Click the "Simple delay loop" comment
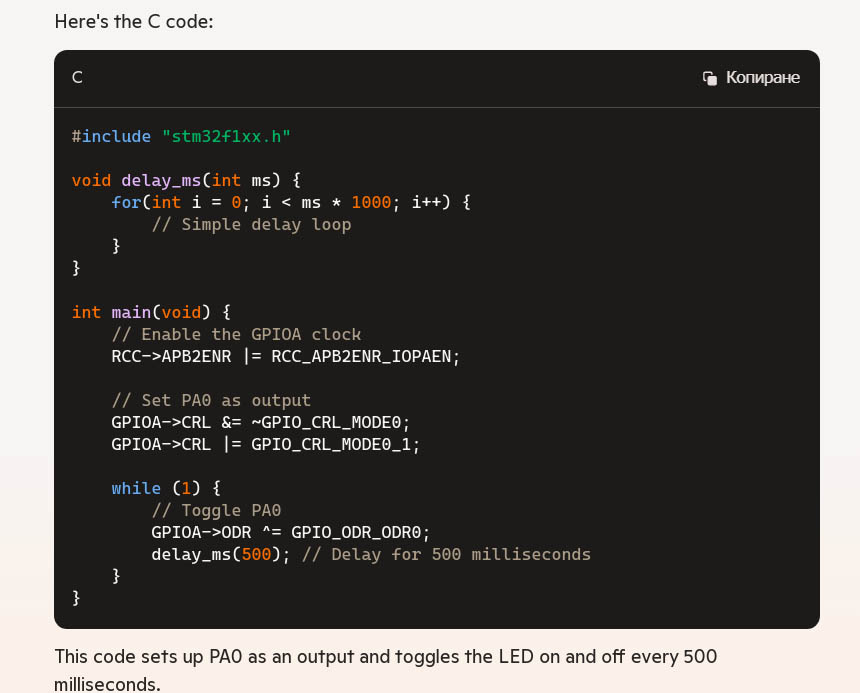The width and height of the screenshot is (860, 693). click(x=251, y=224)
